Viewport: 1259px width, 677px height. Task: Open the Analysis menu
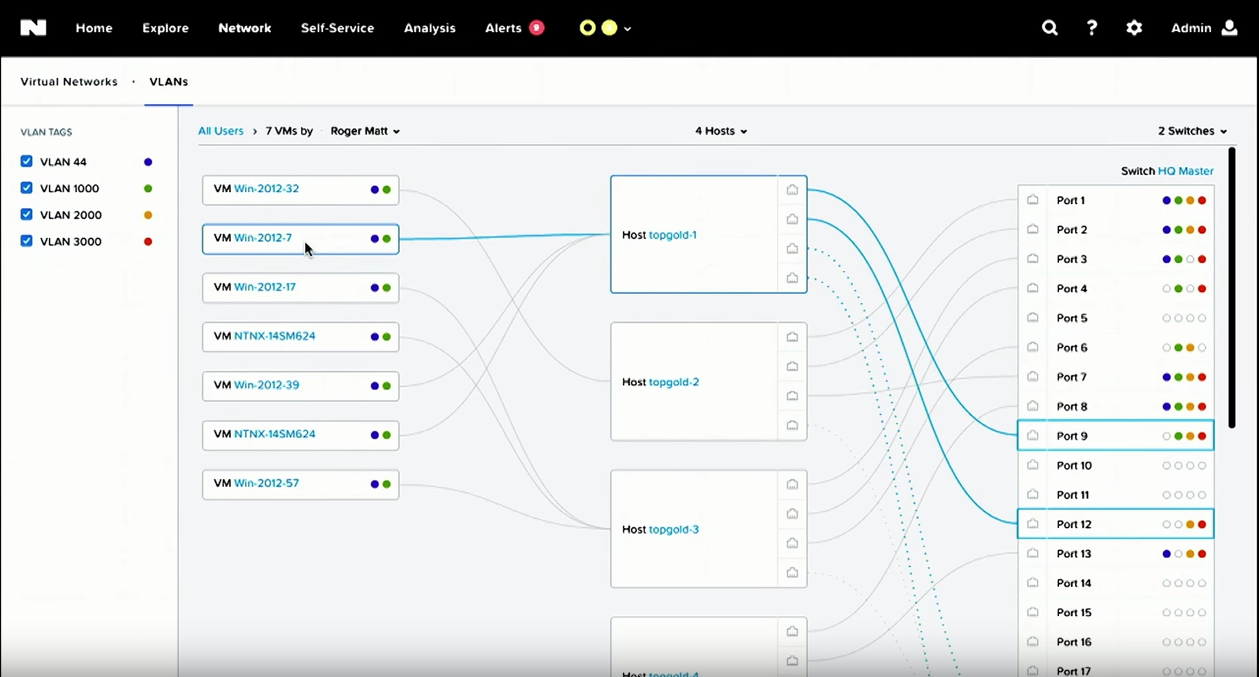coord(430,28)
